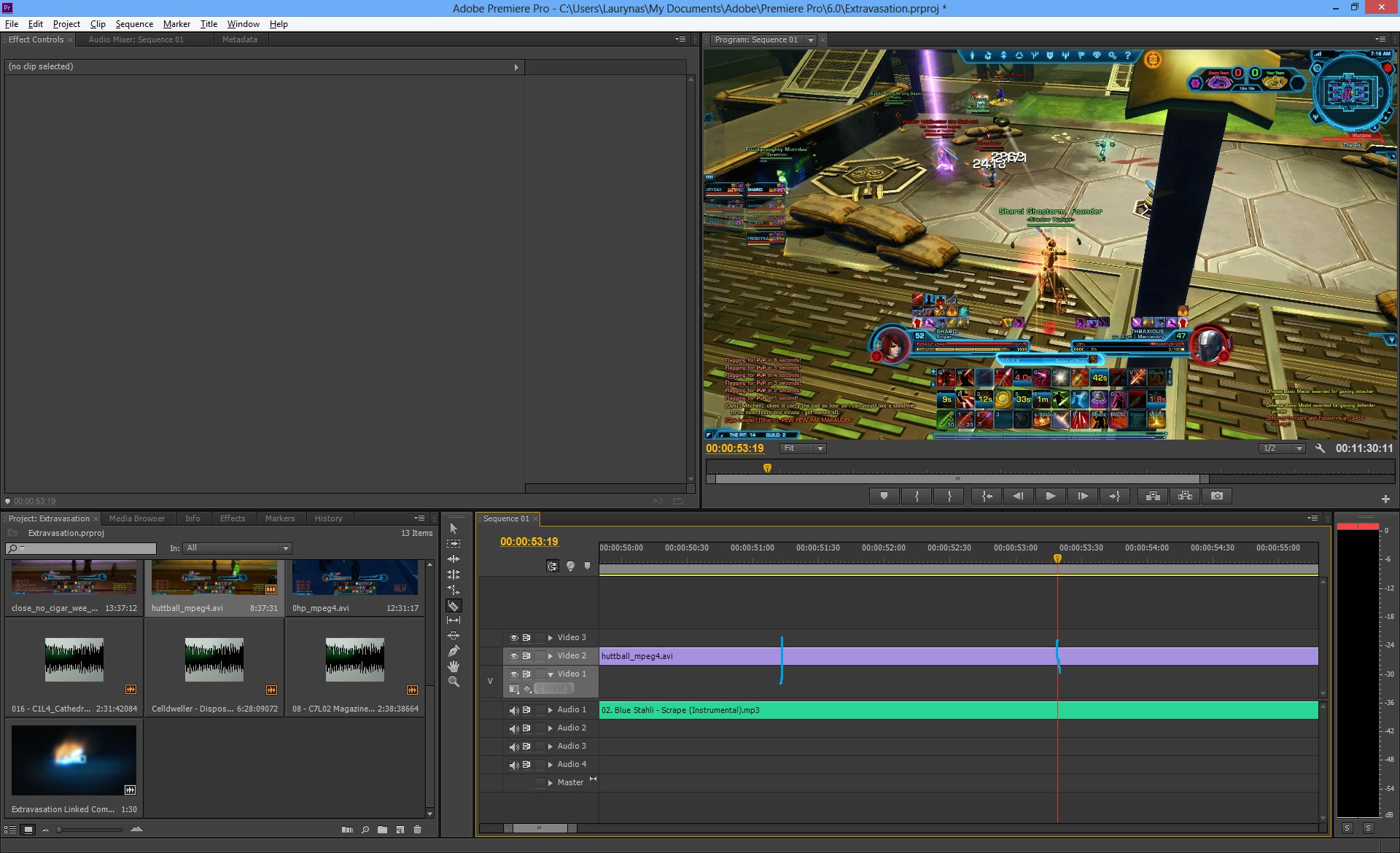
Task: Select the Track Select tool
Action: pyautogui.click(x=454, y=544)
